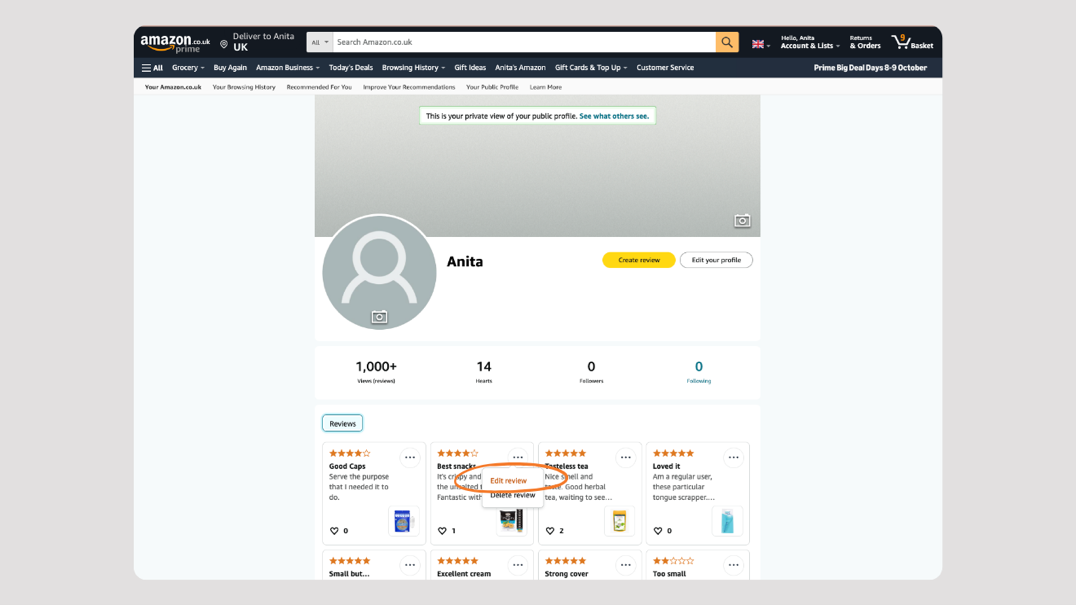This screenshot has height=605, width=1076.
Task: Click the profile picture camera icon
Action: coord(379,317)
